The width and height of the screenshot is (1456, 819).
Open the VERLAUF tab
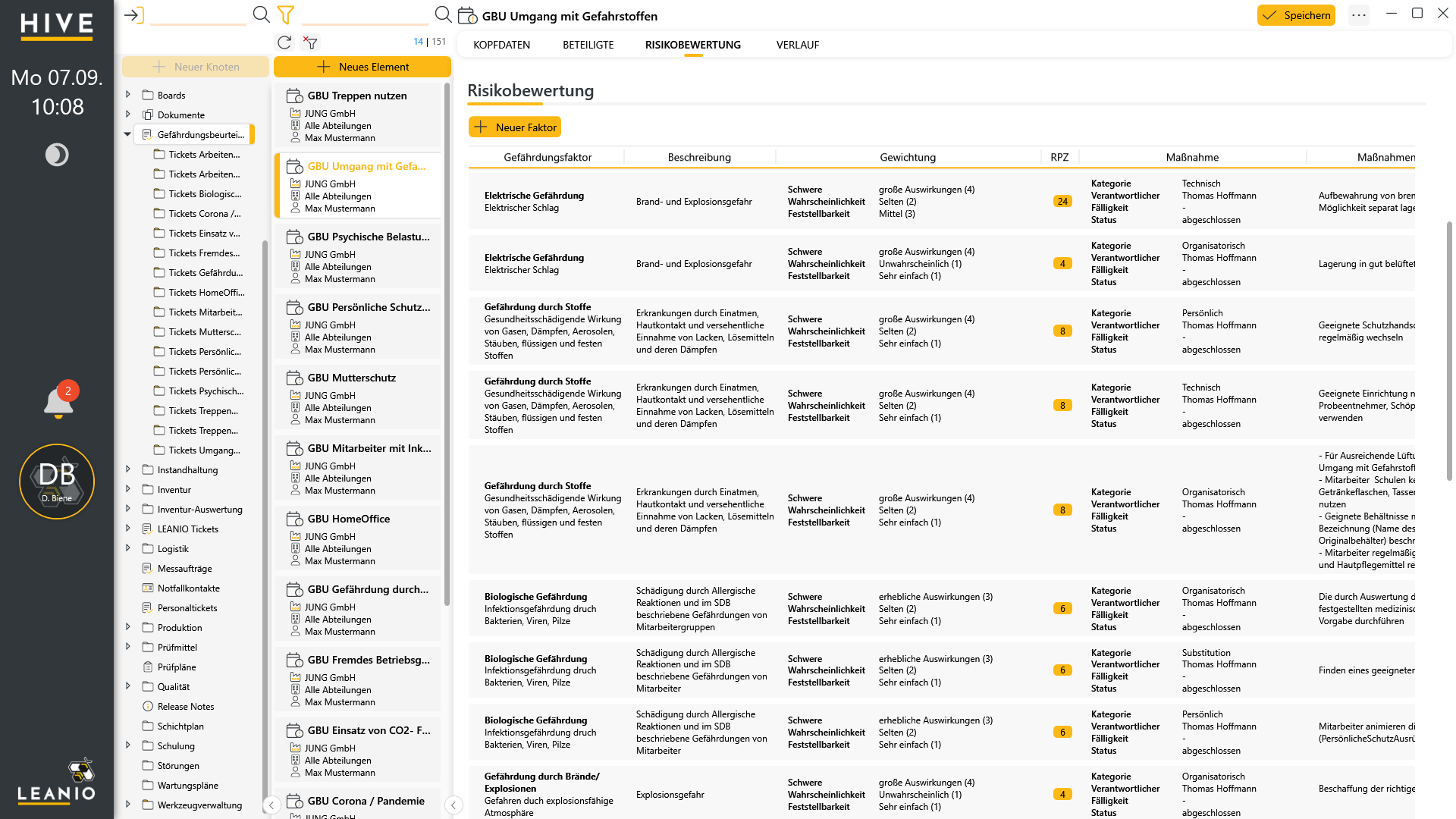[798, 45]
